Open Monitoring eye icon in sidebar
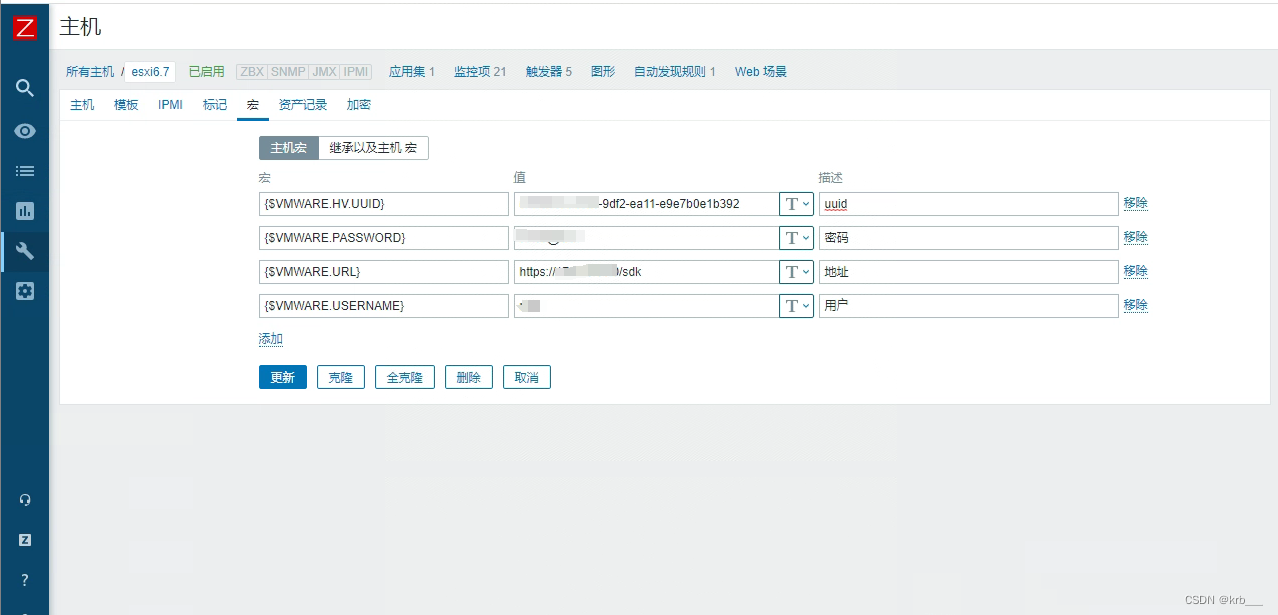 tap(25, 131)
